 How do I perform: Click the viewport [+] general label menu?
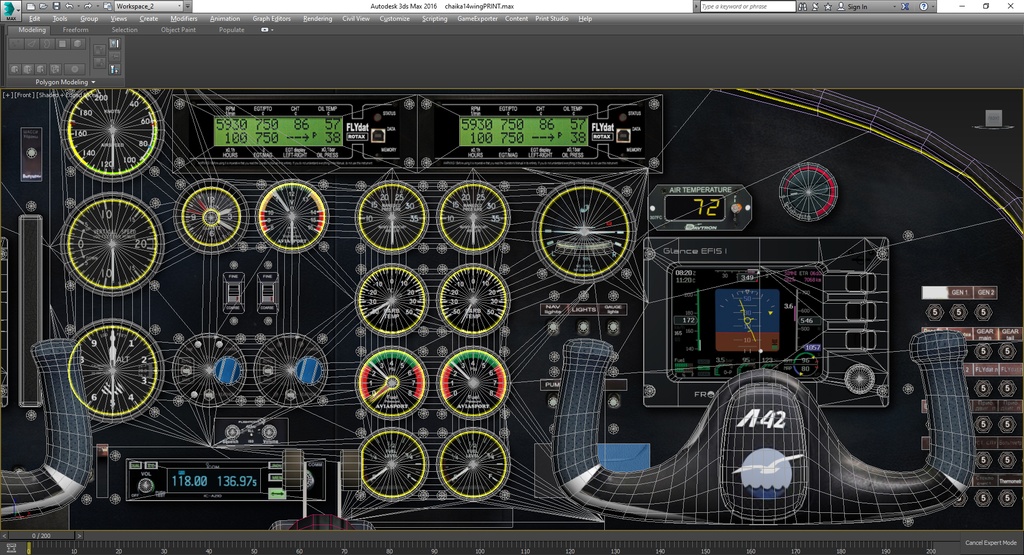pyautogui.click(x=8, y=95)
